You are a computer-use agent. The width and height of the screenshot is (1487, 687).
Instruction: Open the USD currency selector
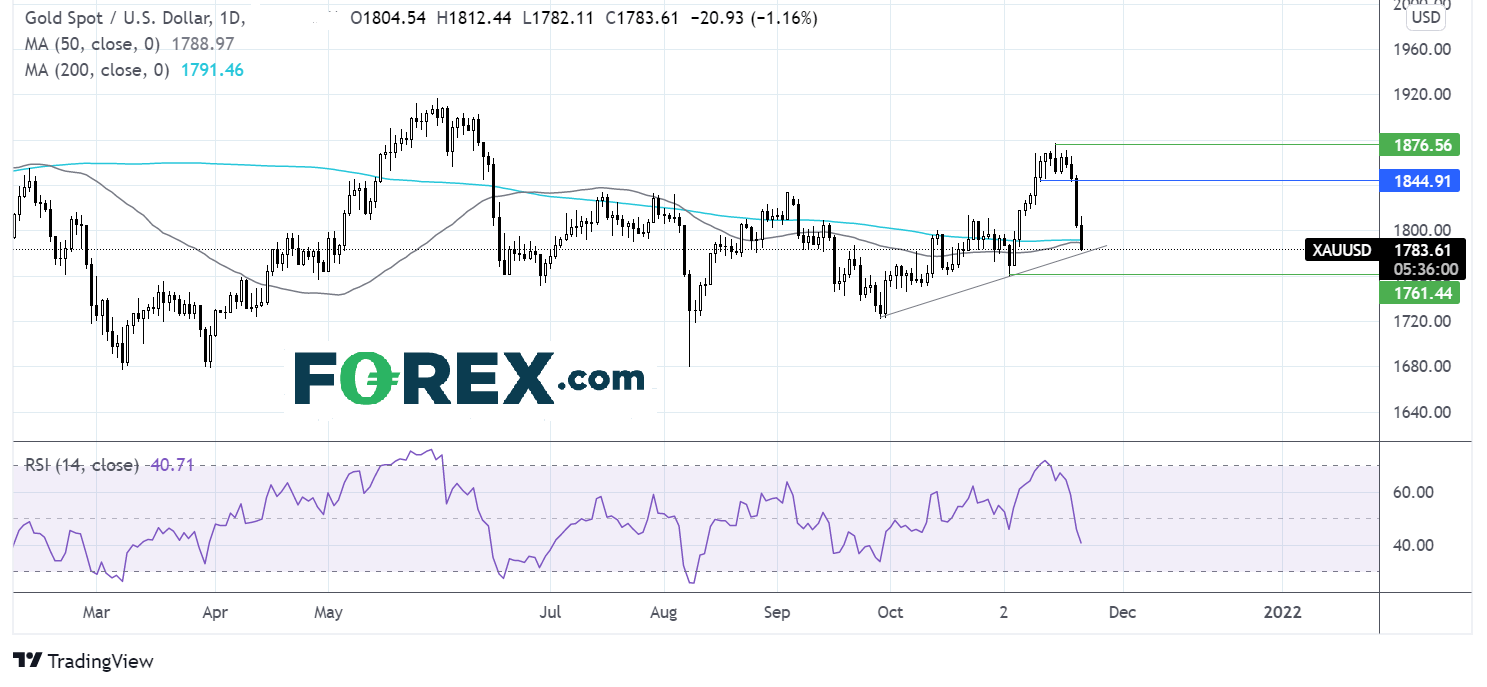[1424, 18]
